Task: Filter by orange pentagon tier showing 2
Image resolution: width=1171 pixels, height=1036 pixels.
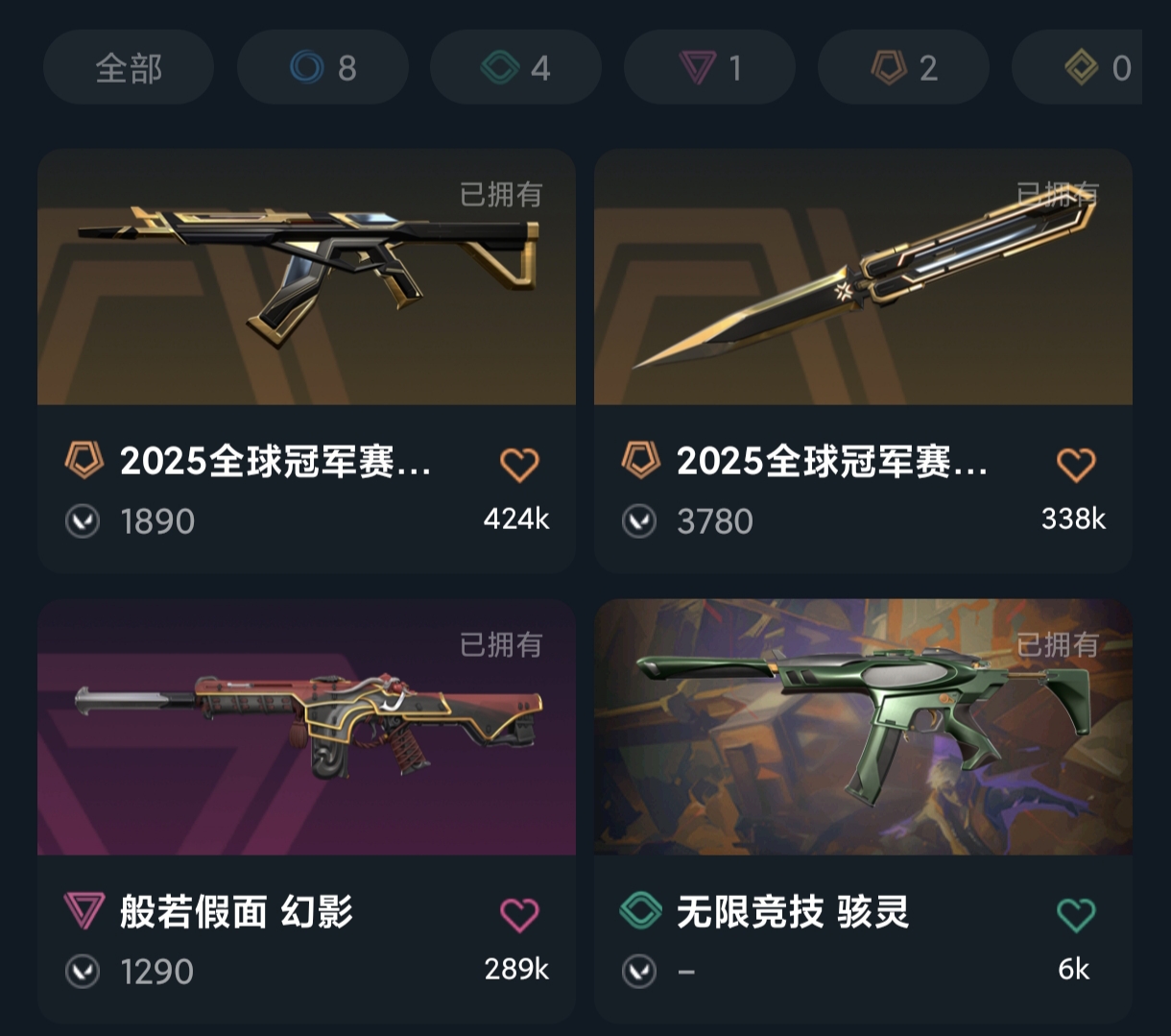Action: tap(903, 67)
